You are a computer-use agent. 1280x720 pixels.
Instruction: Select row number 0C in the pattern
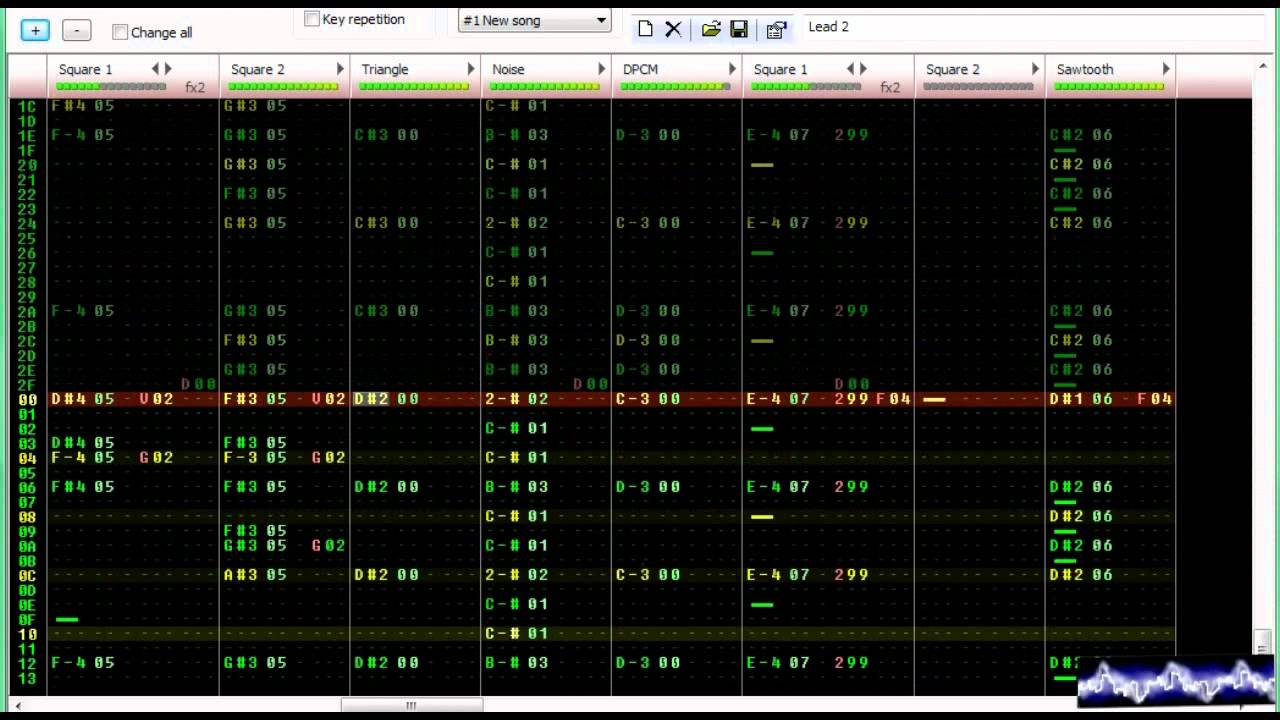pos(27,575)
